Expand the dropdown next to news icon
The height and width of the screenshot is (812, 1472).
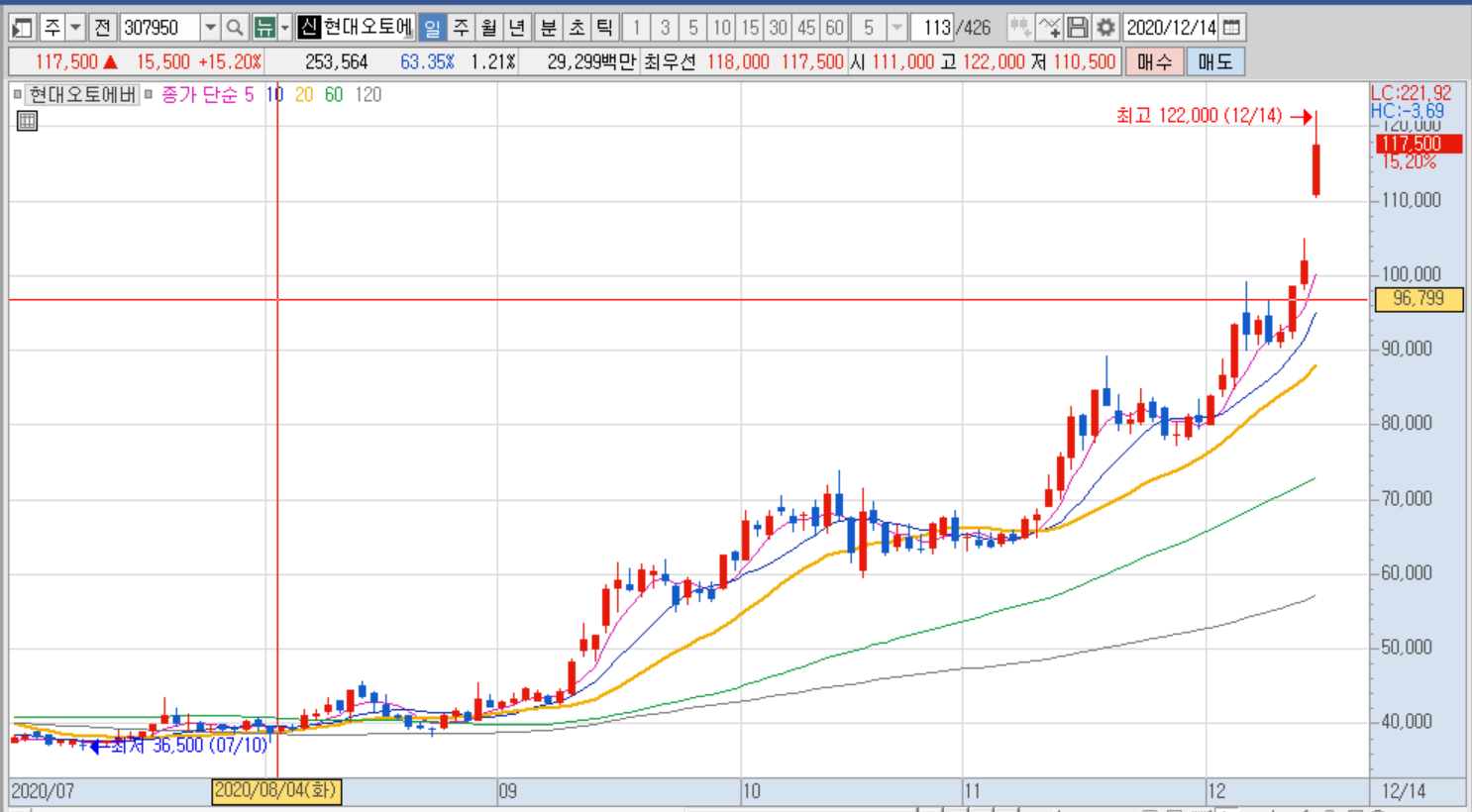click(x=285, y=28)
